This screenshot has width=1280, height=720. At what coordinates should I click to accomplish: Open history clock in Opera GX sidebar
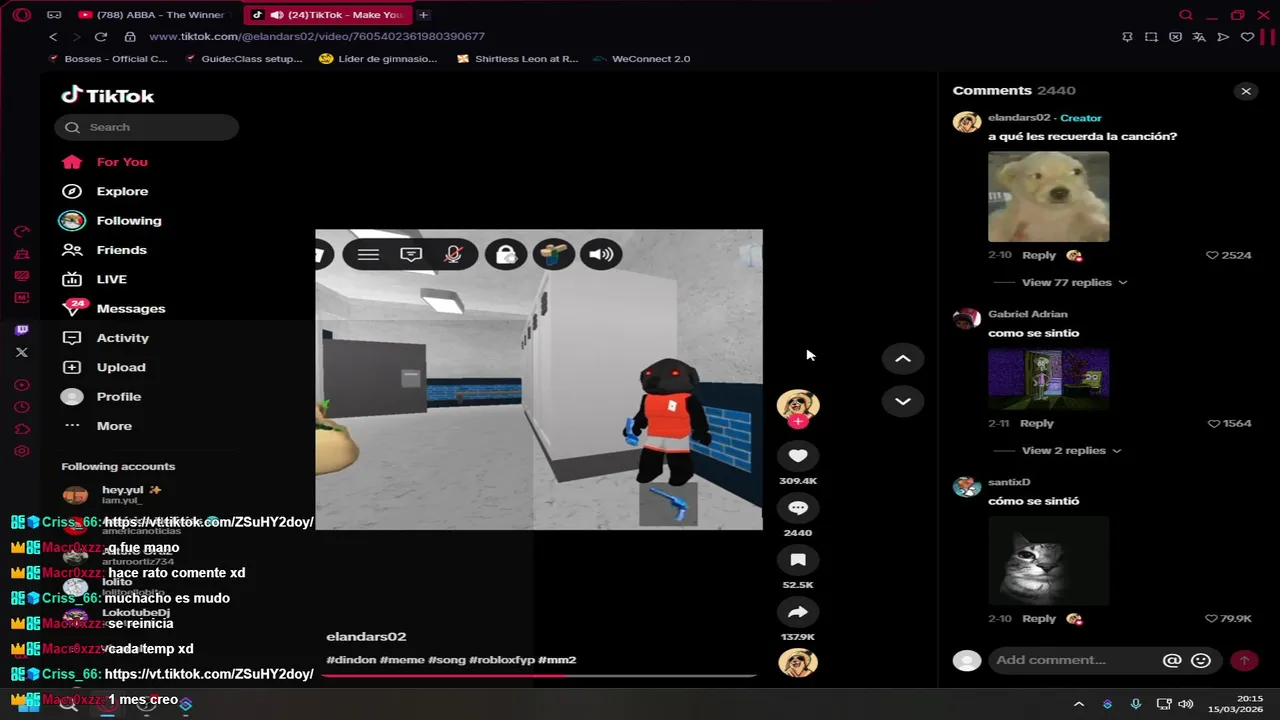[22, 407]
